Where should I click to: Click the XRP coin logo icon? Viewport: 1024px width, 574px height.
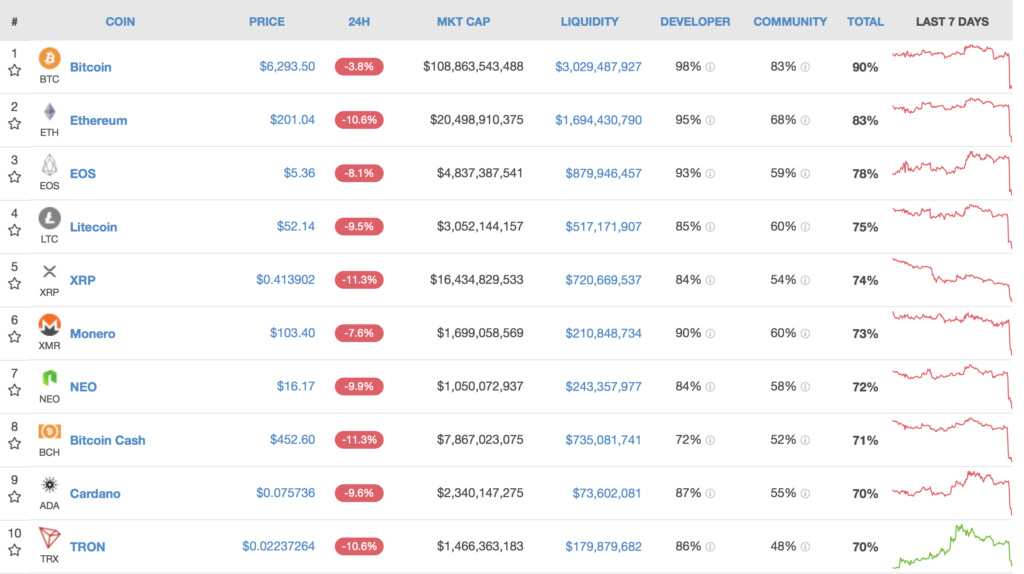coord(50,271)
